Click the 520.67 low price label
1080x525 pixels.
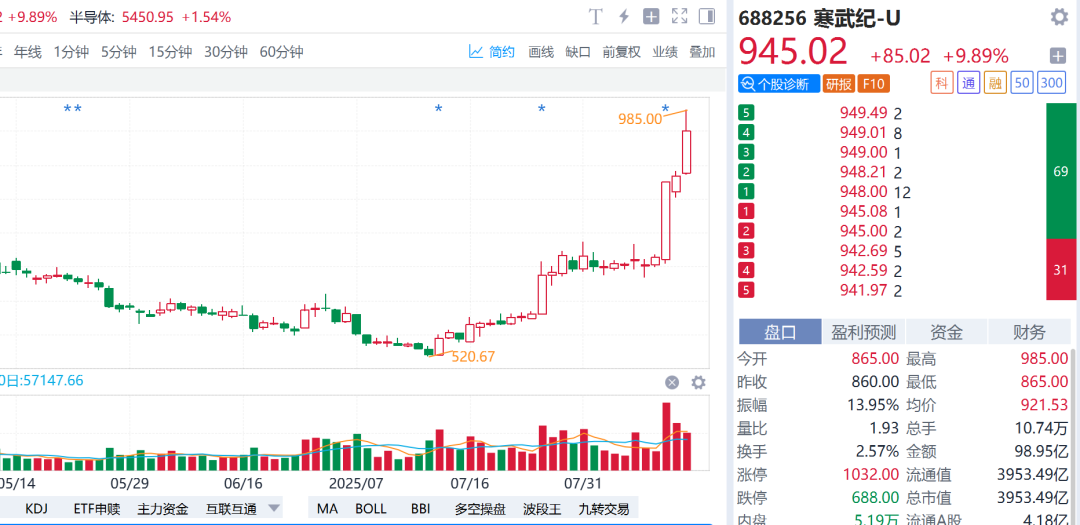coord(472,357)
